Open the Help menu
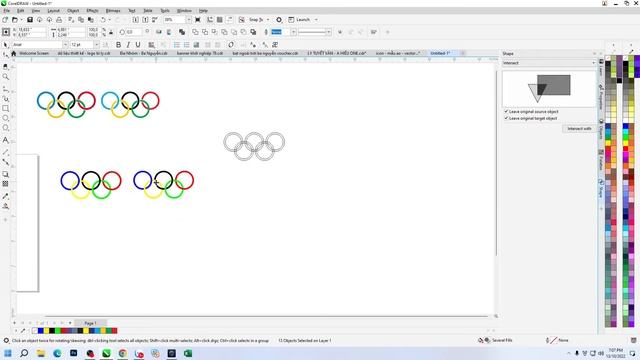Screen dimensions: 640x360 pos(203,11)
